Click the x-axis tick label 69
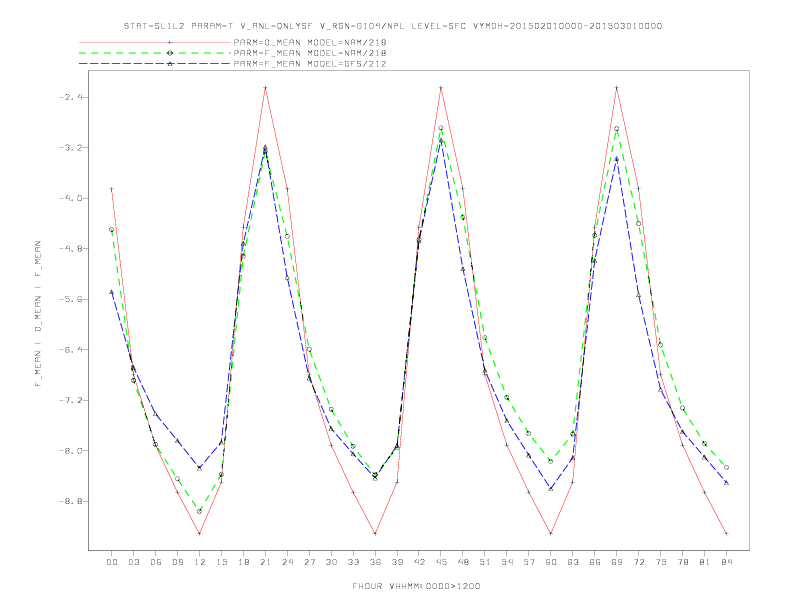792x612 pixels. pos(616,562)
